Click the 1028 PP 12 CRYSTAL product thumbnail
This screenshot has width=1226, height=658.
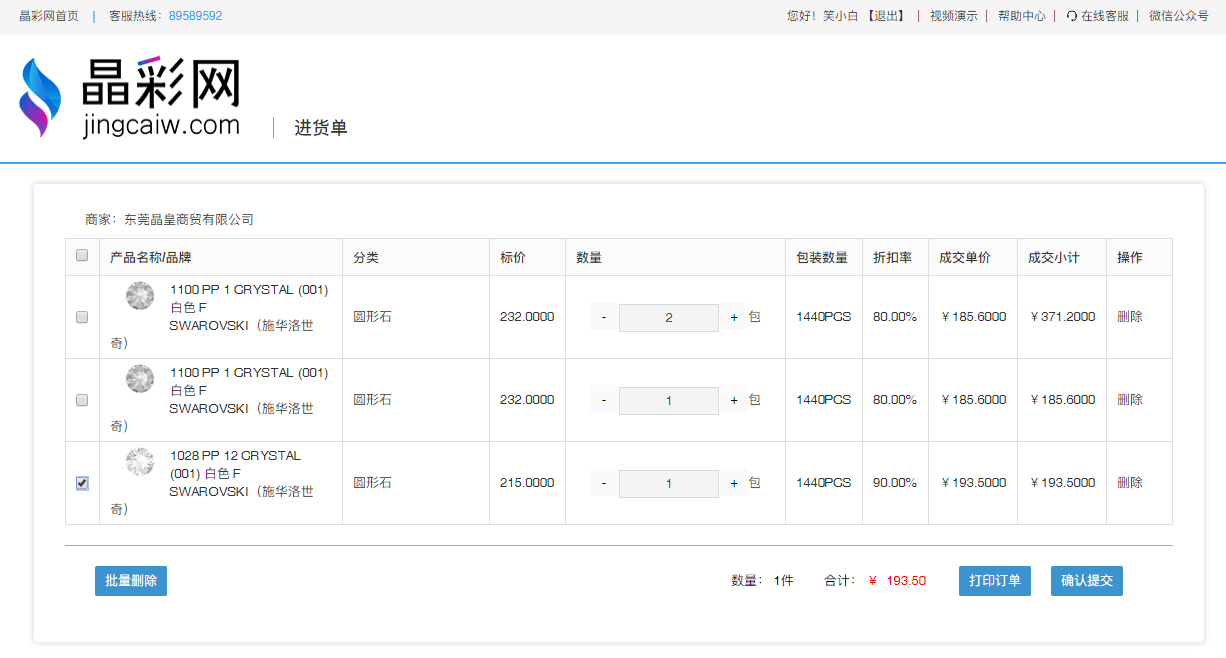(139, 462)
